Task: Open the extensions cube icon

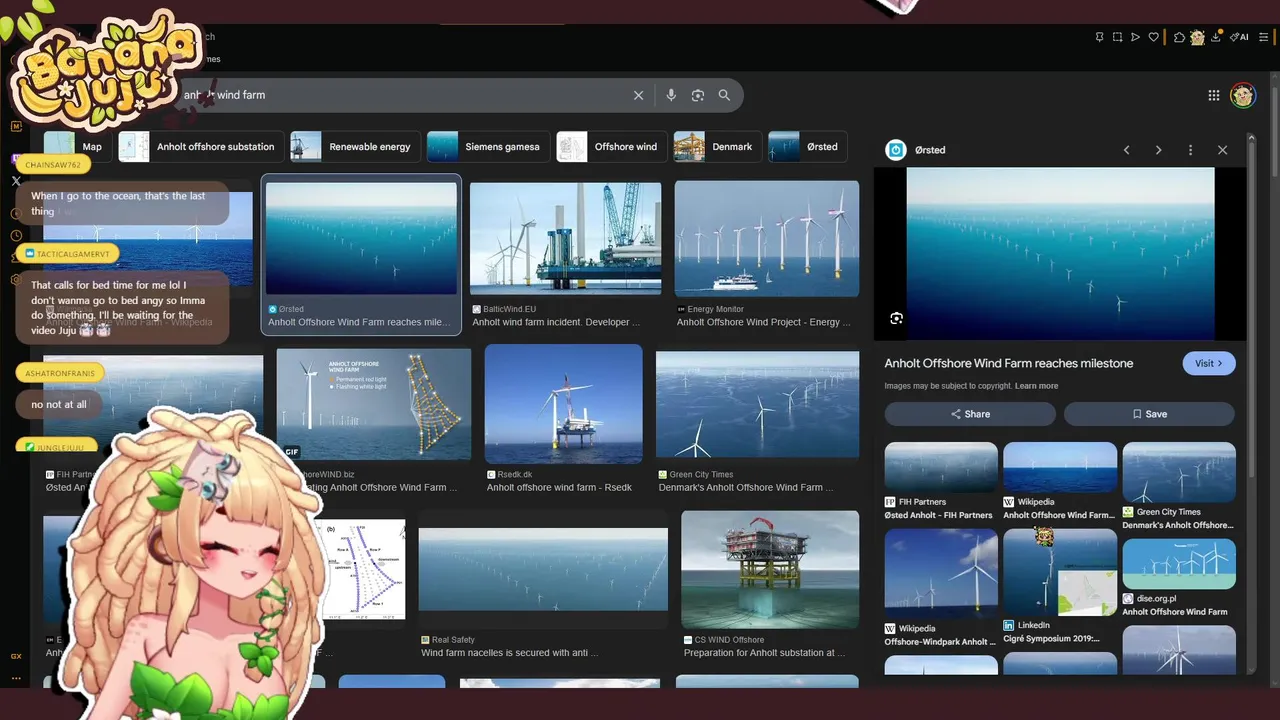Action: point(1179,37)
